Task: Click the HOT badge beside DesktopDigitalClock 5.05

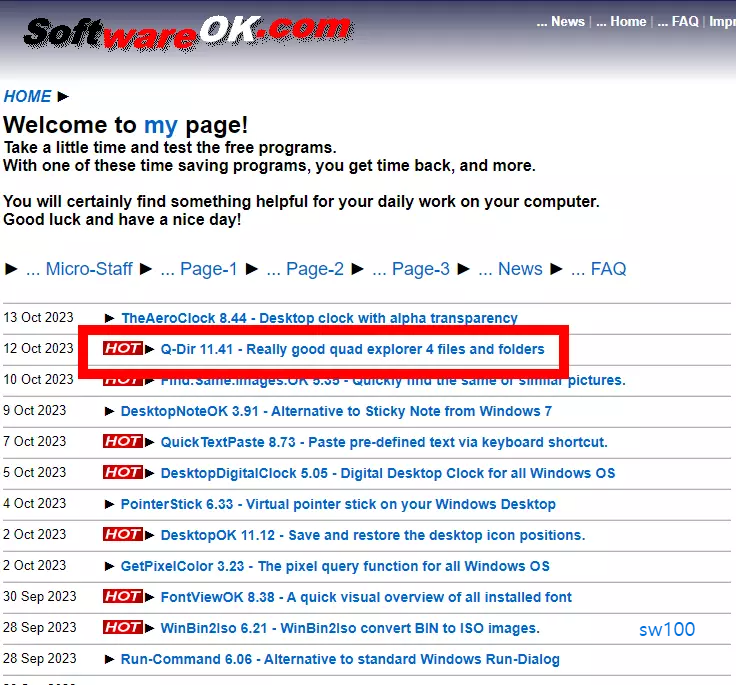Action: tap(123, 472)
